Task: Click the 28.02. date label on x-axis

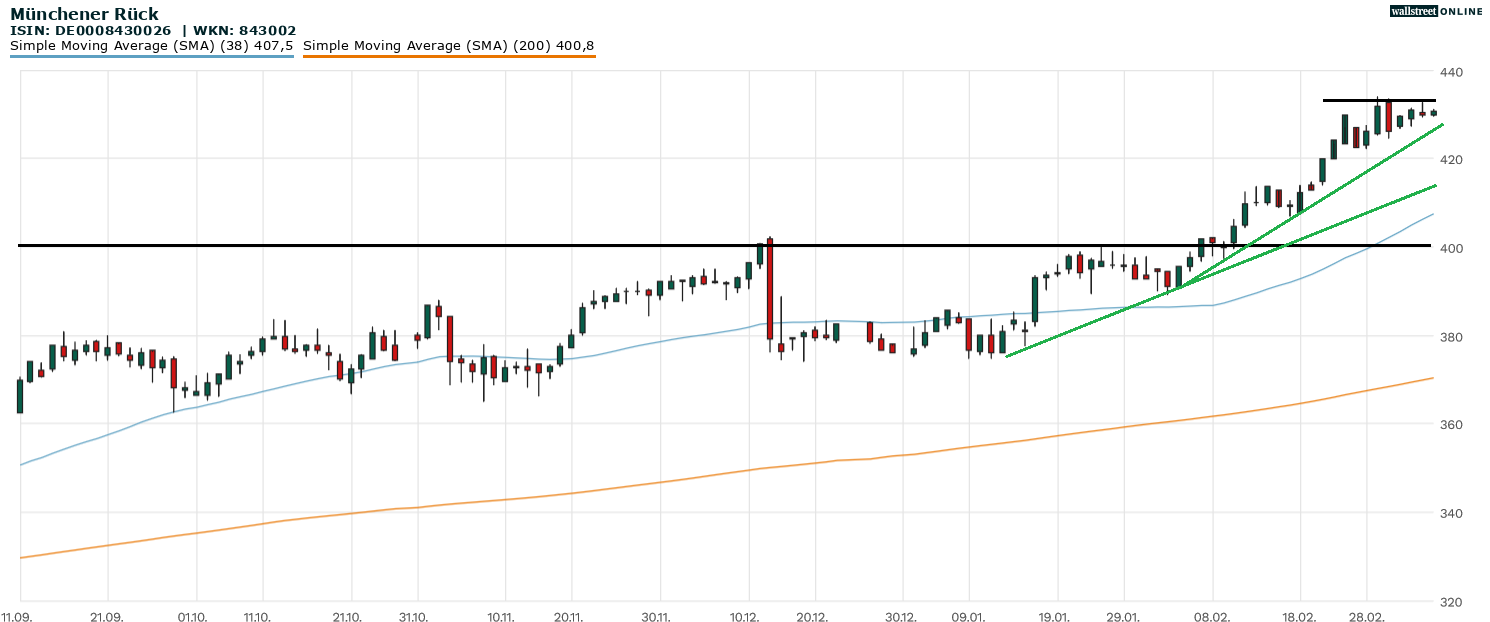Action: (1367, 617)
